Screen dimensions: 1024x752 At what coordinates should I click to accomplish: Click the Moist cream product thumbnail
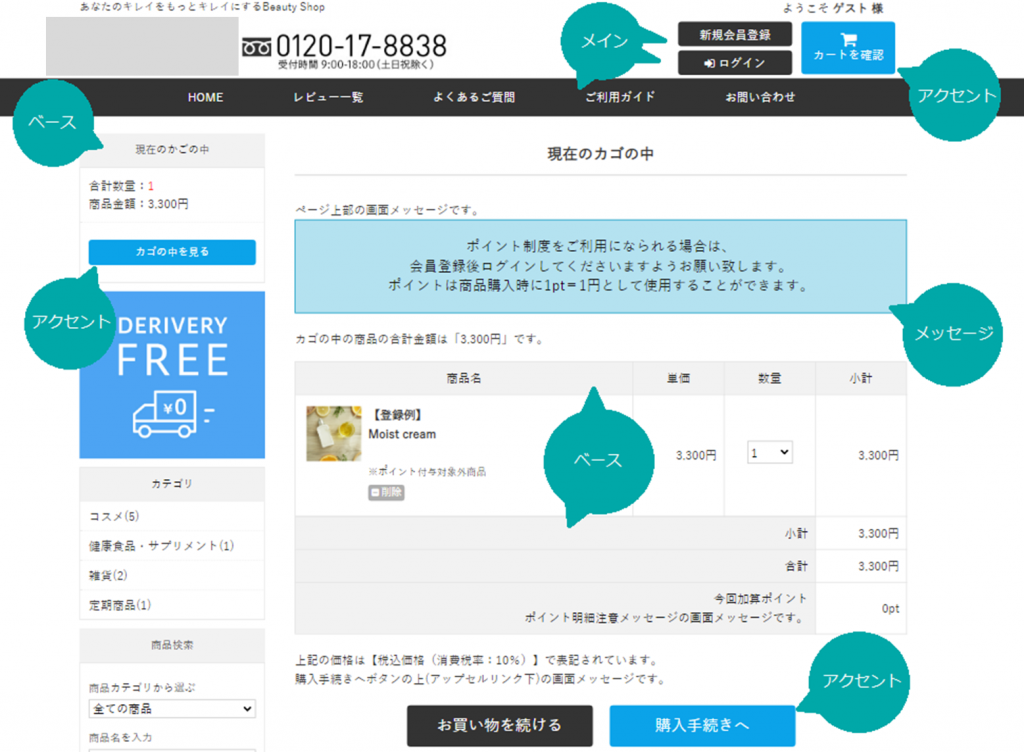[x=334, y=433]
